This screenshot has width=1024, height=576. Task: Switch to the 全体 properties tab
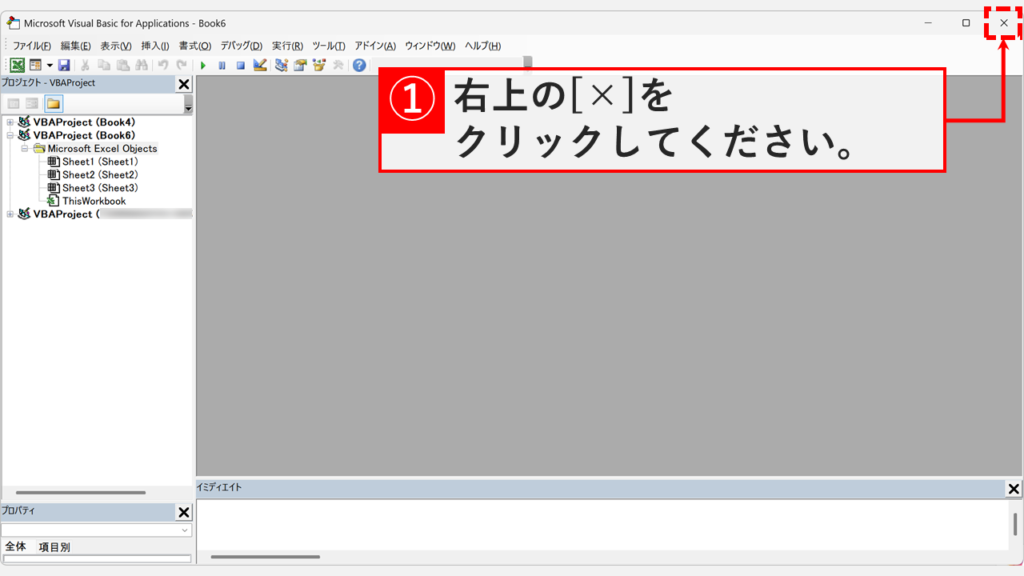16,547
